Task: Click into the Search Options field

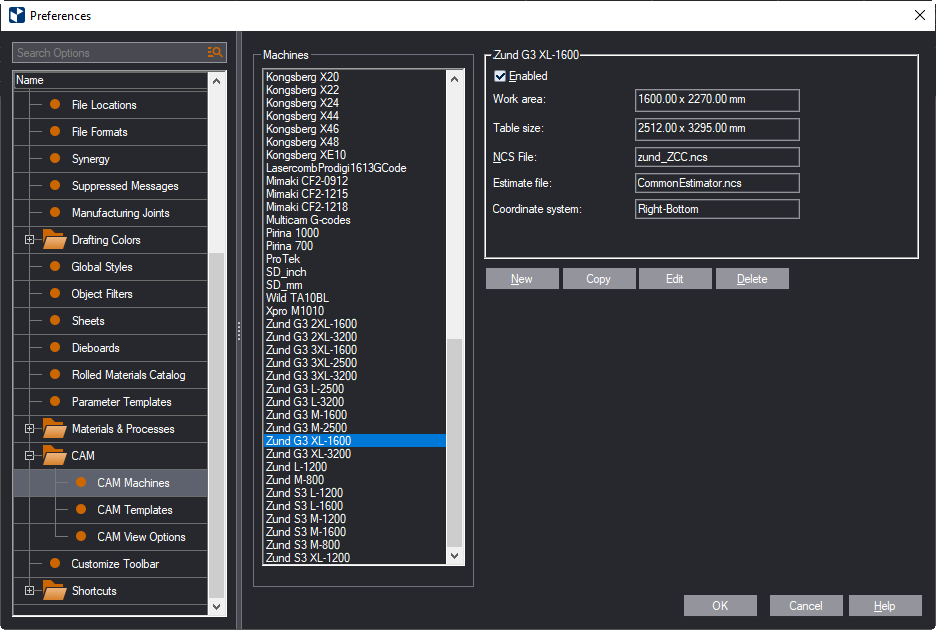Action: (x=108, y=53)
